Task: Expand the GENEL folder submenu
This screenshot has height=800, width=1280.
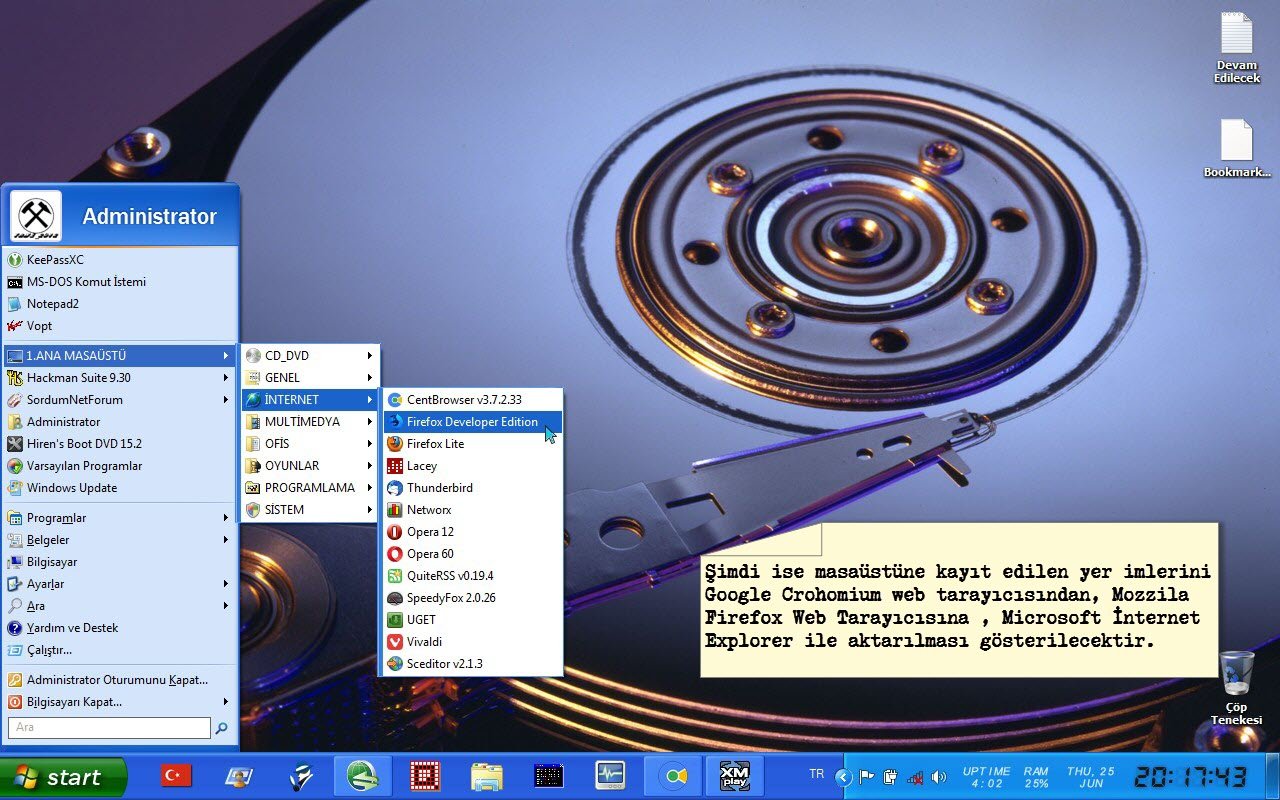Action: point(310,378)
